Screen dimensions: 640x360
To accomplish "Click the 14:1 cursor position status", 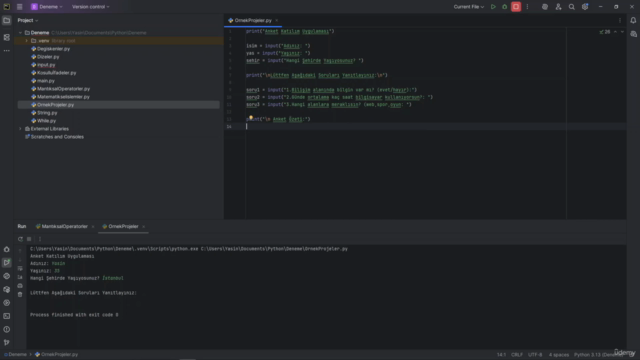I will tap(501, 355).
